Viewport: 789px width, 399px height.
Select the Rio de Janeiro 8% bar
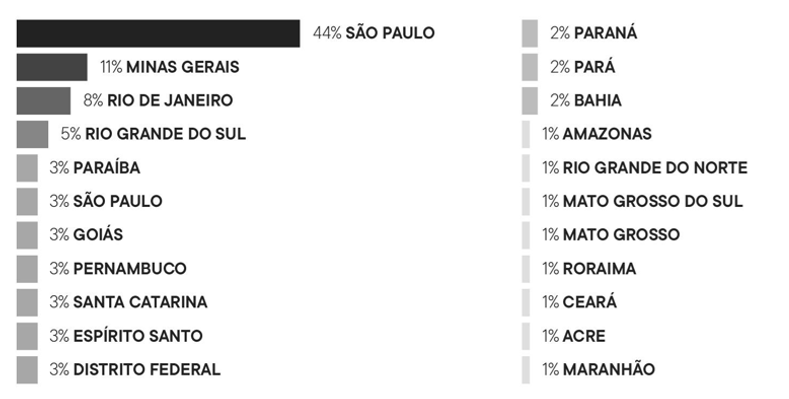click(43, 101)
